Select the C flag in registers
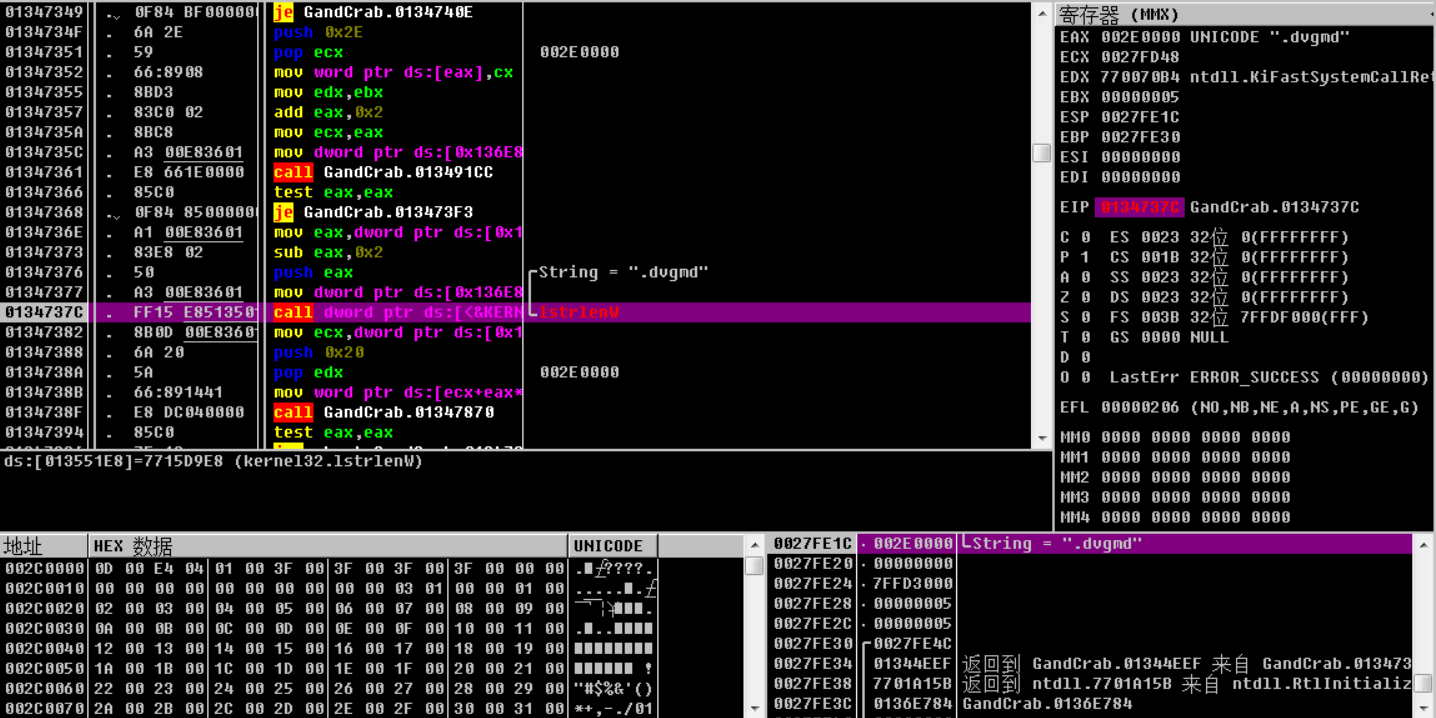The width and height of the screenshot is (1436, 718). [x=1075, y=237]
